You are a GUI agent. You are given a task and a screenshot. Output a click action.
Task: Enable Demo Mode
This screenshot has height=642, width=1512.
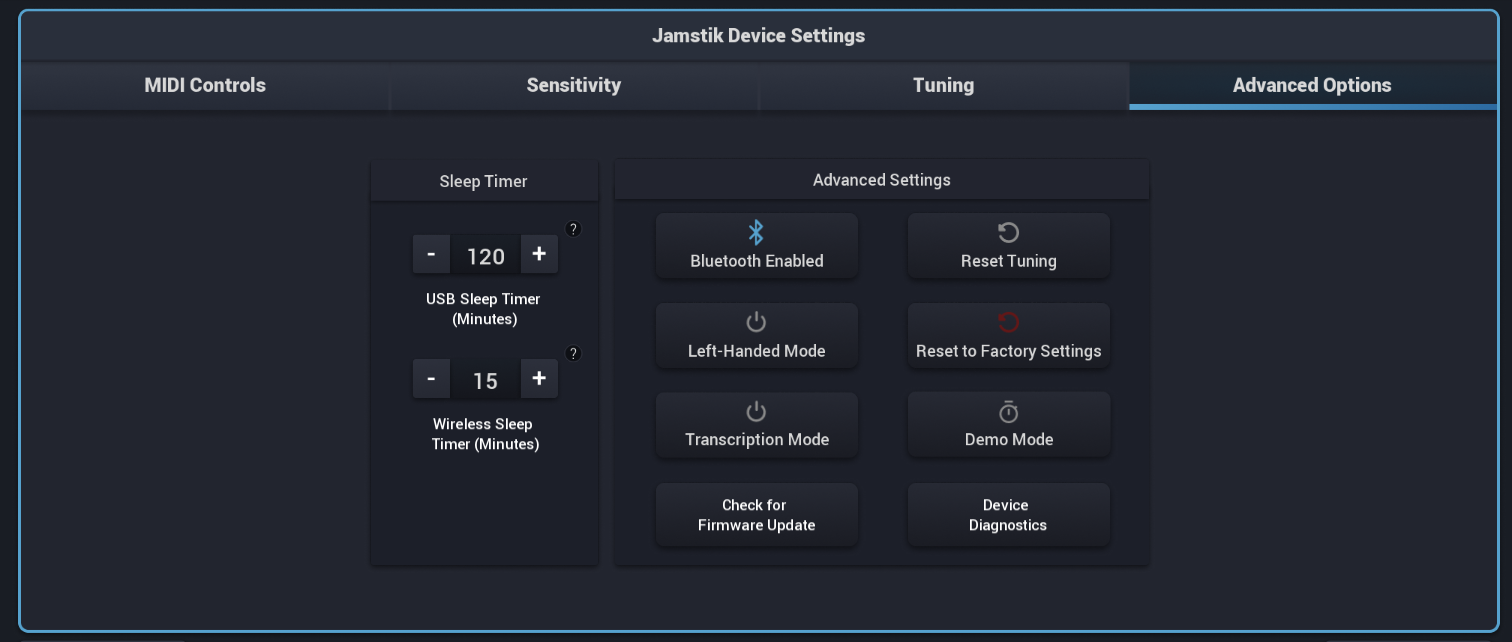(x=1009, y=425)
